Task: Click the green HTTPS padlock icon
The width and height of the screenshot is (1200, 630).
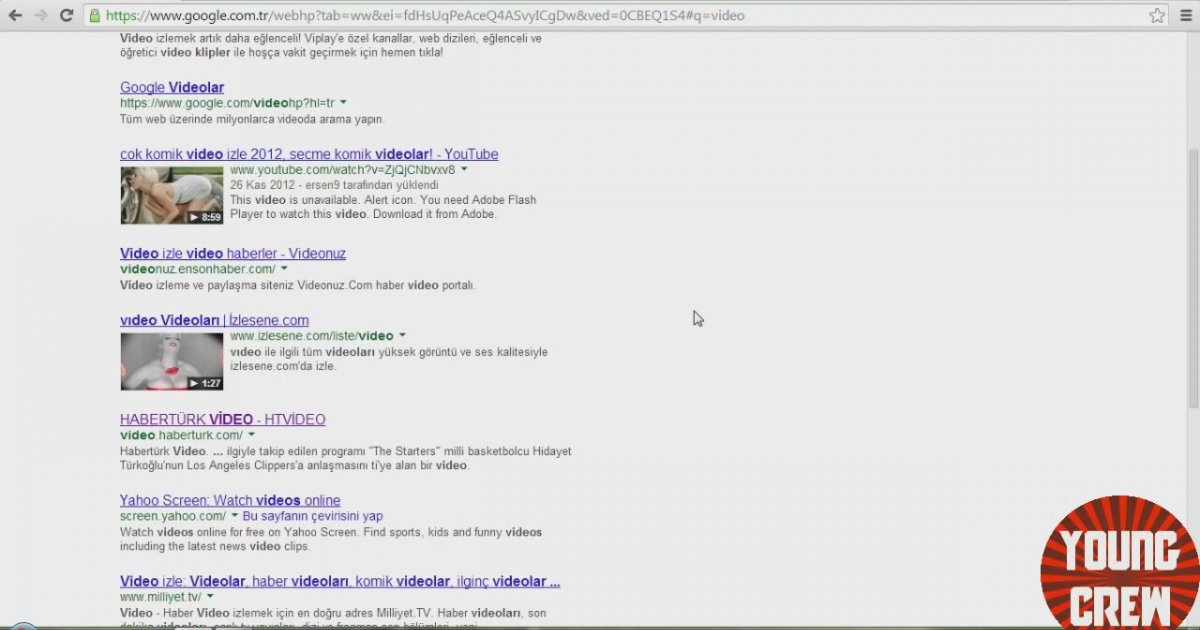Action: point(94,15)
